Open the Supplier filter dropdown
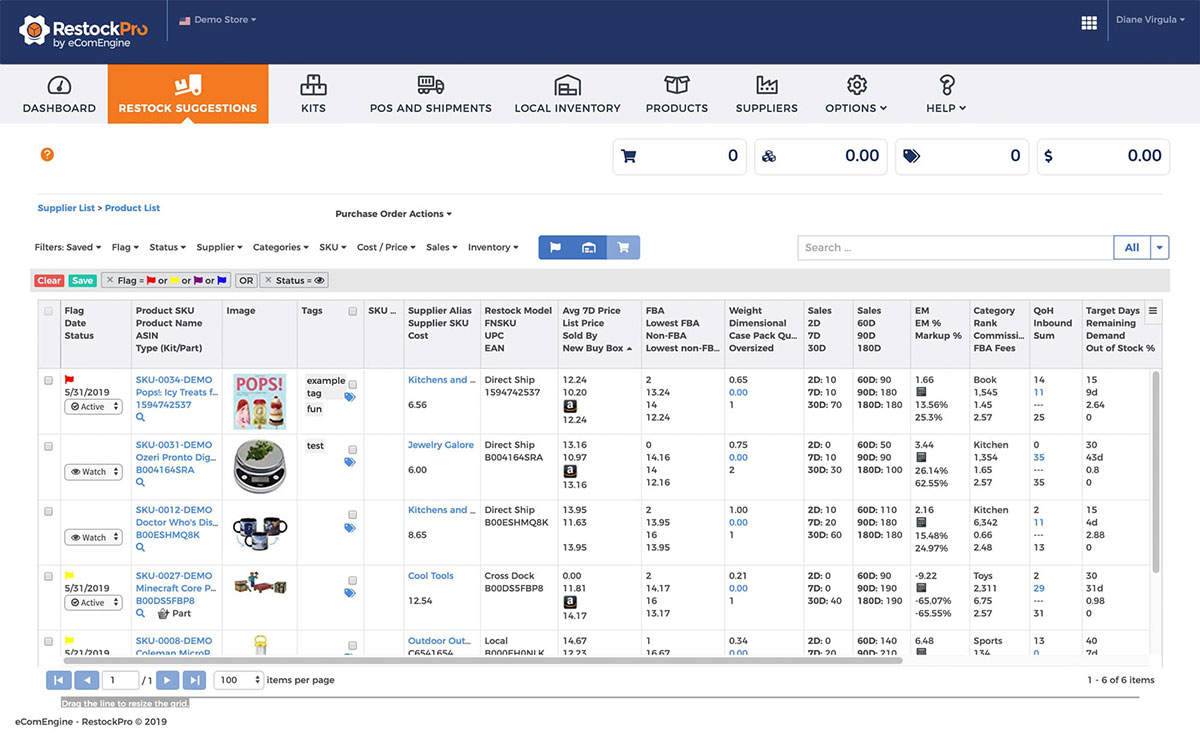This screenshot has height=733, width=1200. pyautogui.click(x=219, y=247)
